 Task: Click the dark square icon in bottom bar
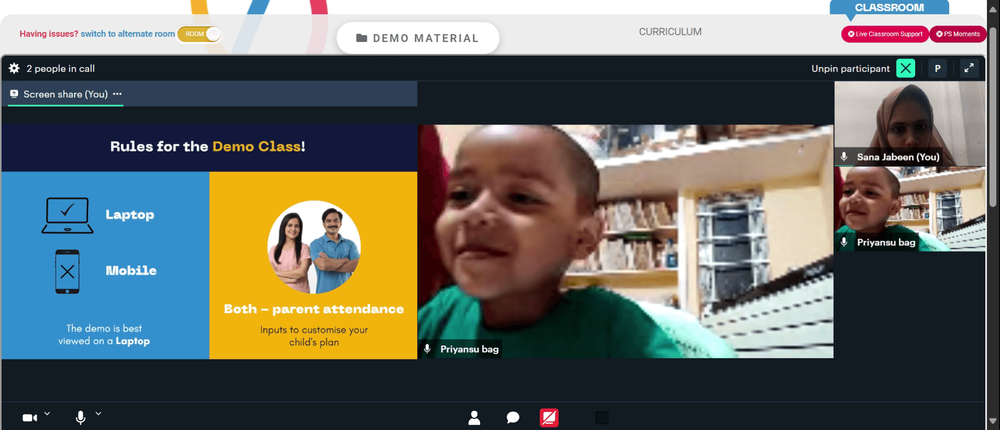602,418
